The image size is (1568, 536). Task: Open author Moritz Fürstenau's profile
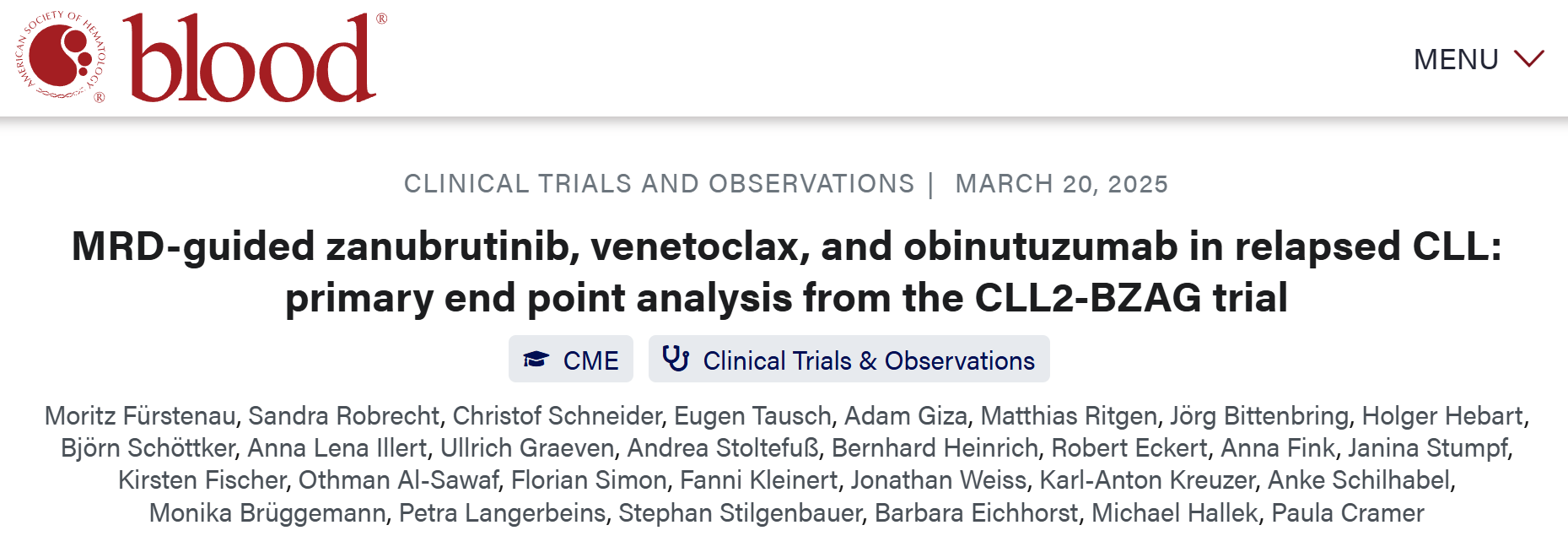(x=140, y=415)
